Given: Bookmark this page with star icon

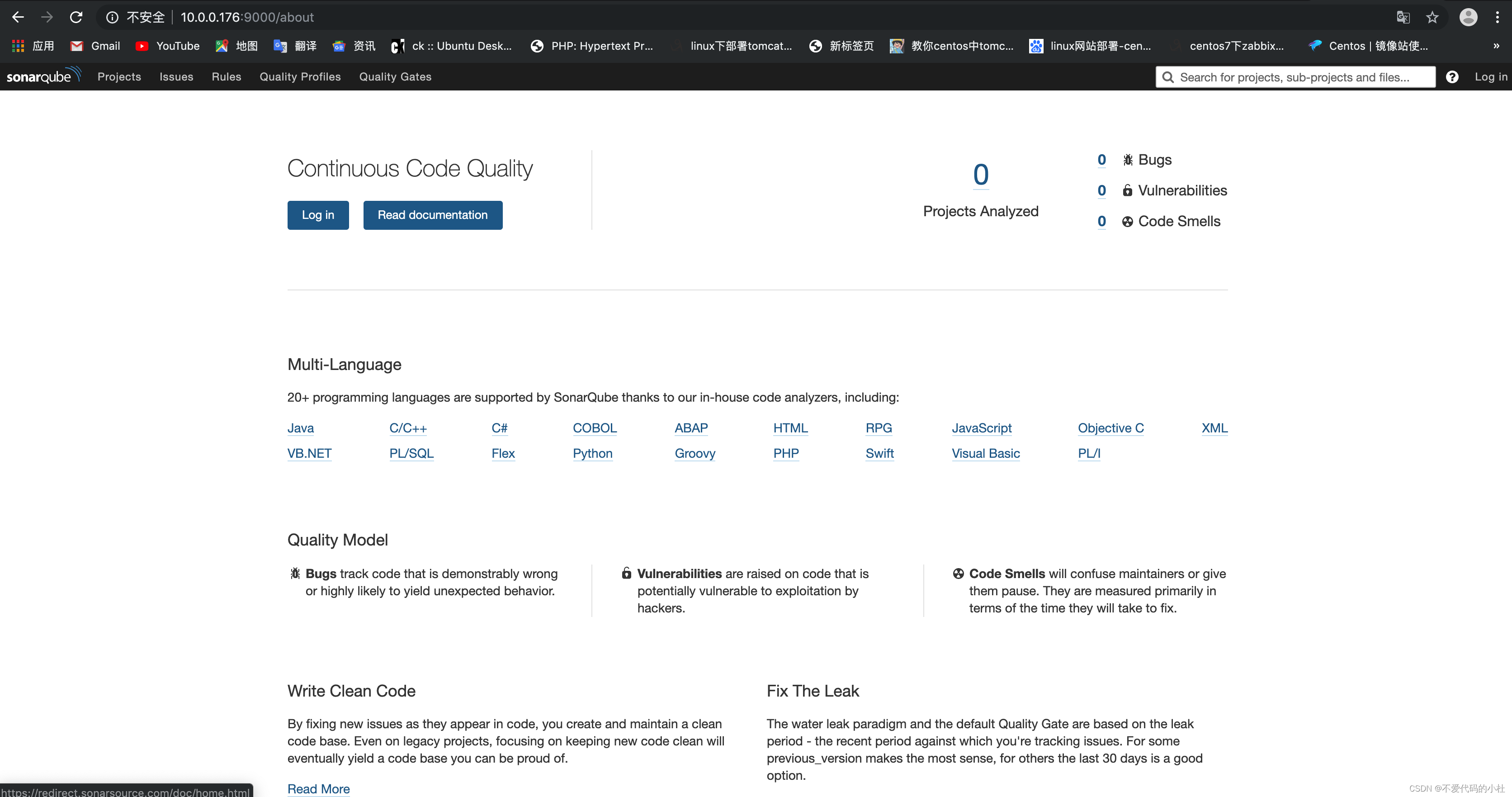Looking at the screenshot, I should (1432, 18).
